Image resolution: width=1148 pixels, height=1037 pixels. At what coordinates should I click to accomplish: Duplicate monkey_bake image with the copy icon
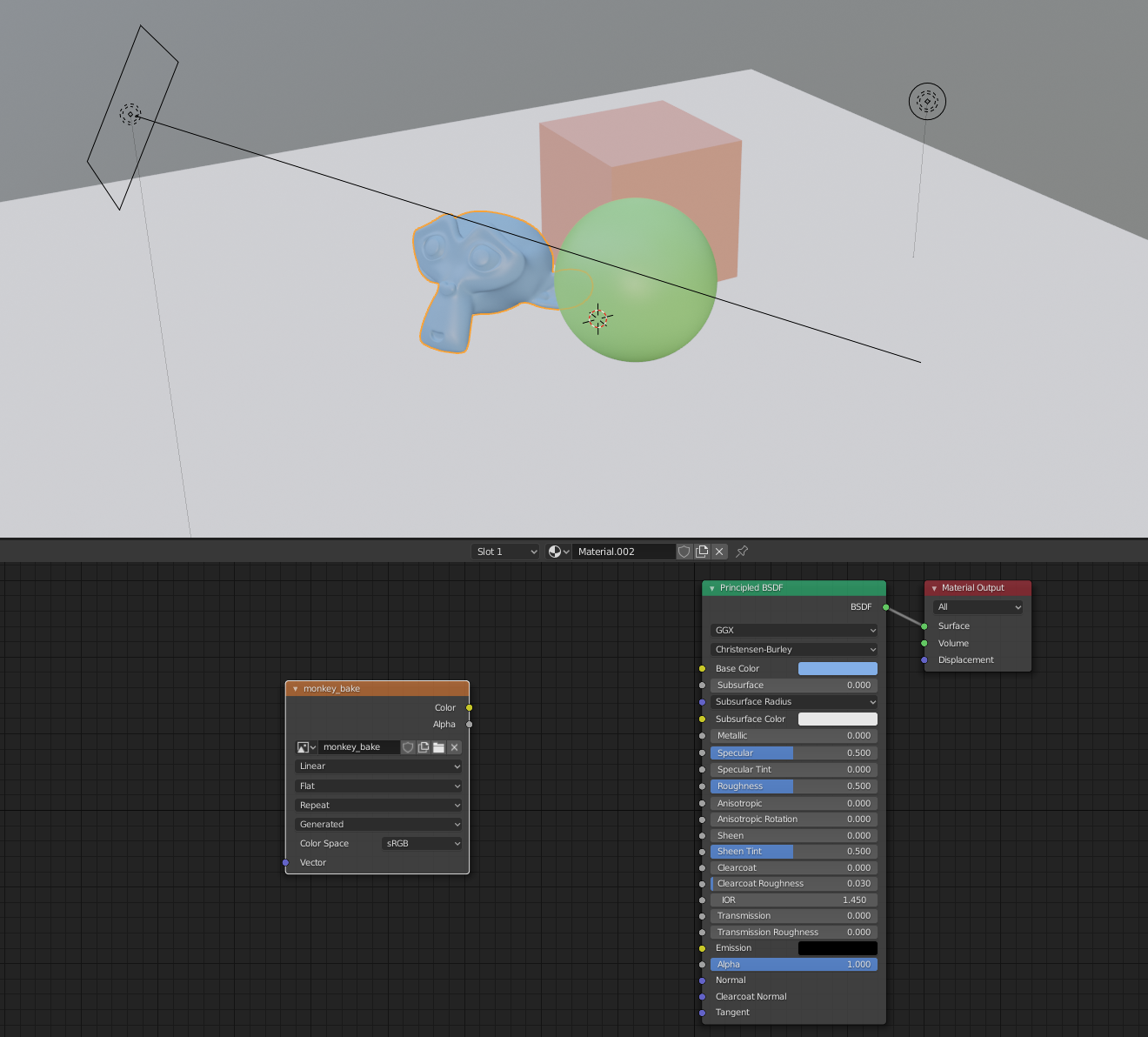(x=424, y=747)
